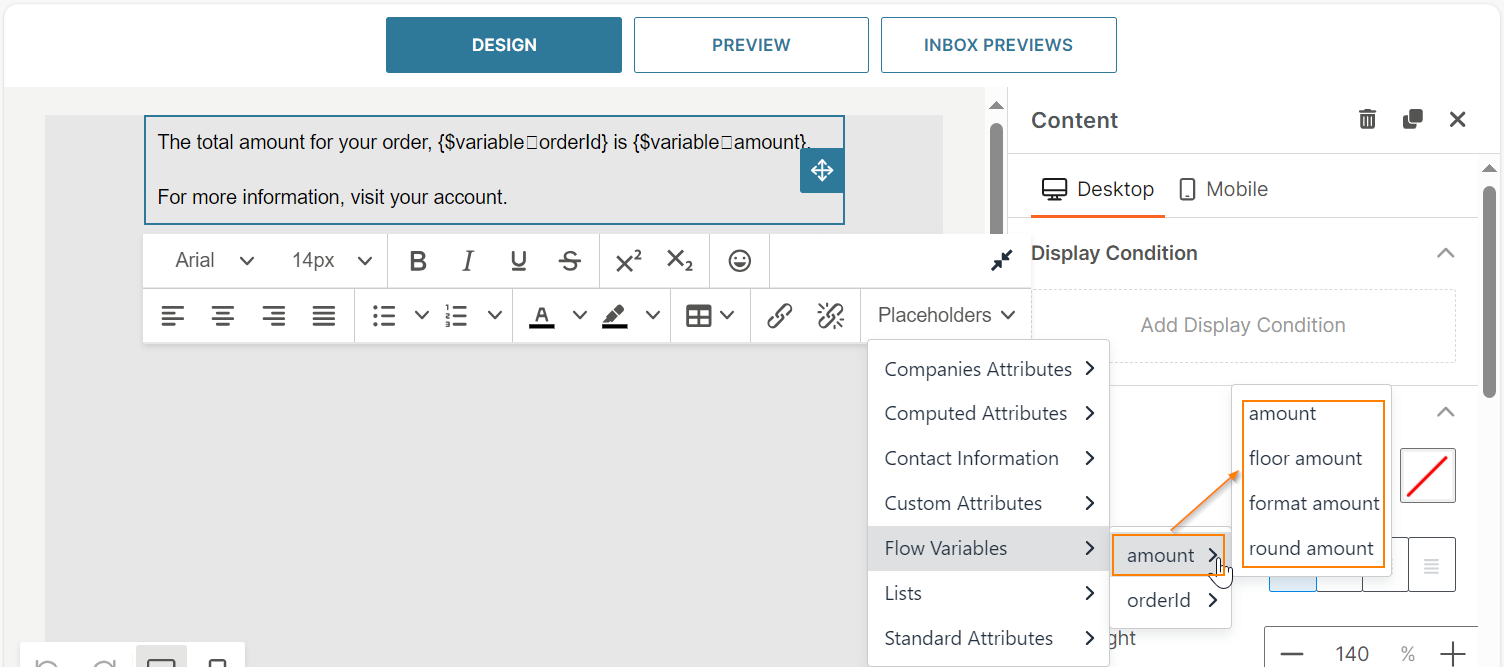Toggle bold text formatting
1504x667 pixels.
click(418, 261)
